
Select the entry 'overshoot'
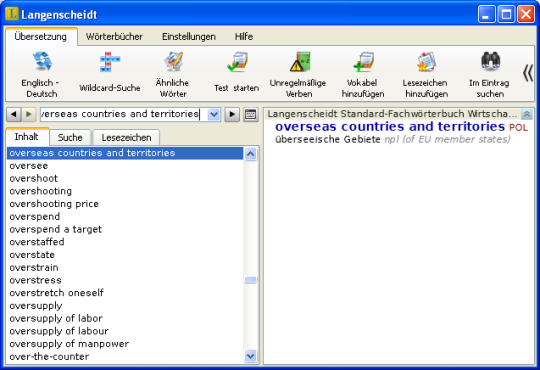125,178
